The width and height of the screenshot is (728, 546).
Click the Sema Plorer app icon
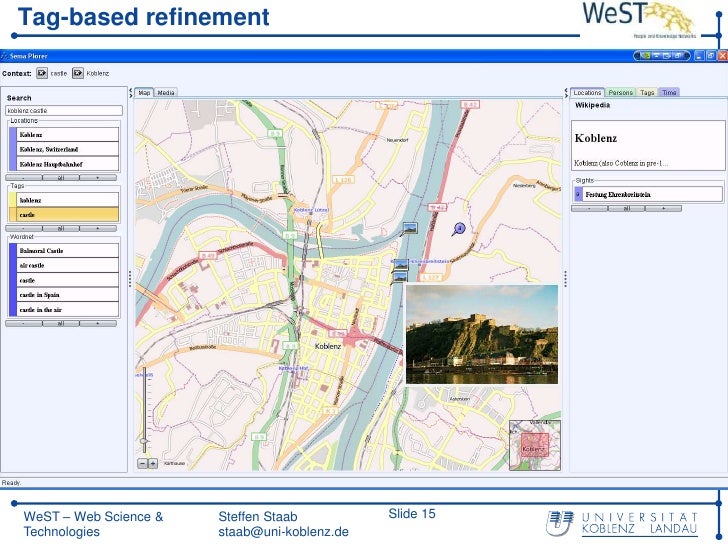4,56
